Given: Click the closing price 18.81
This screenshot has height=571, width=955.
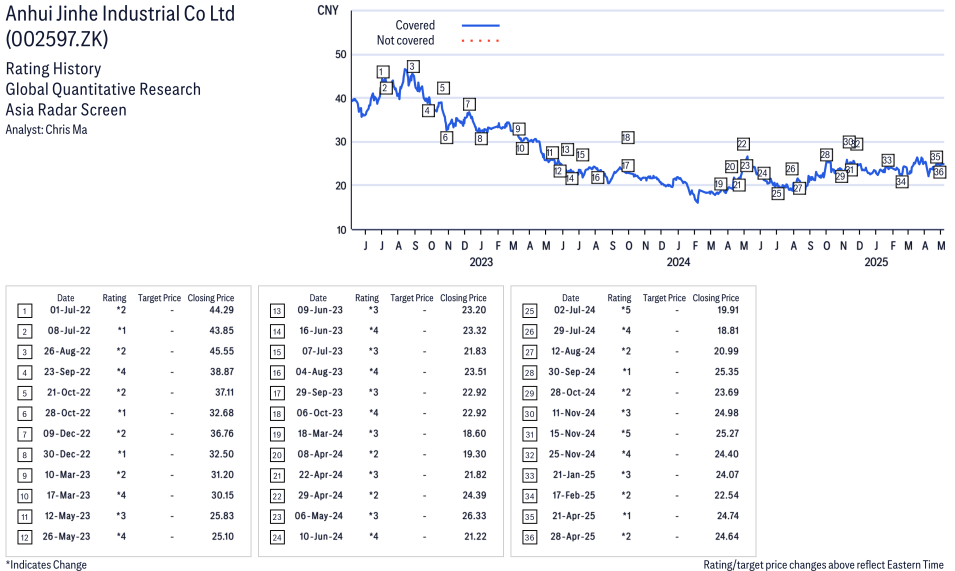Looking at the screenshot, I should [x=727, y=331].
